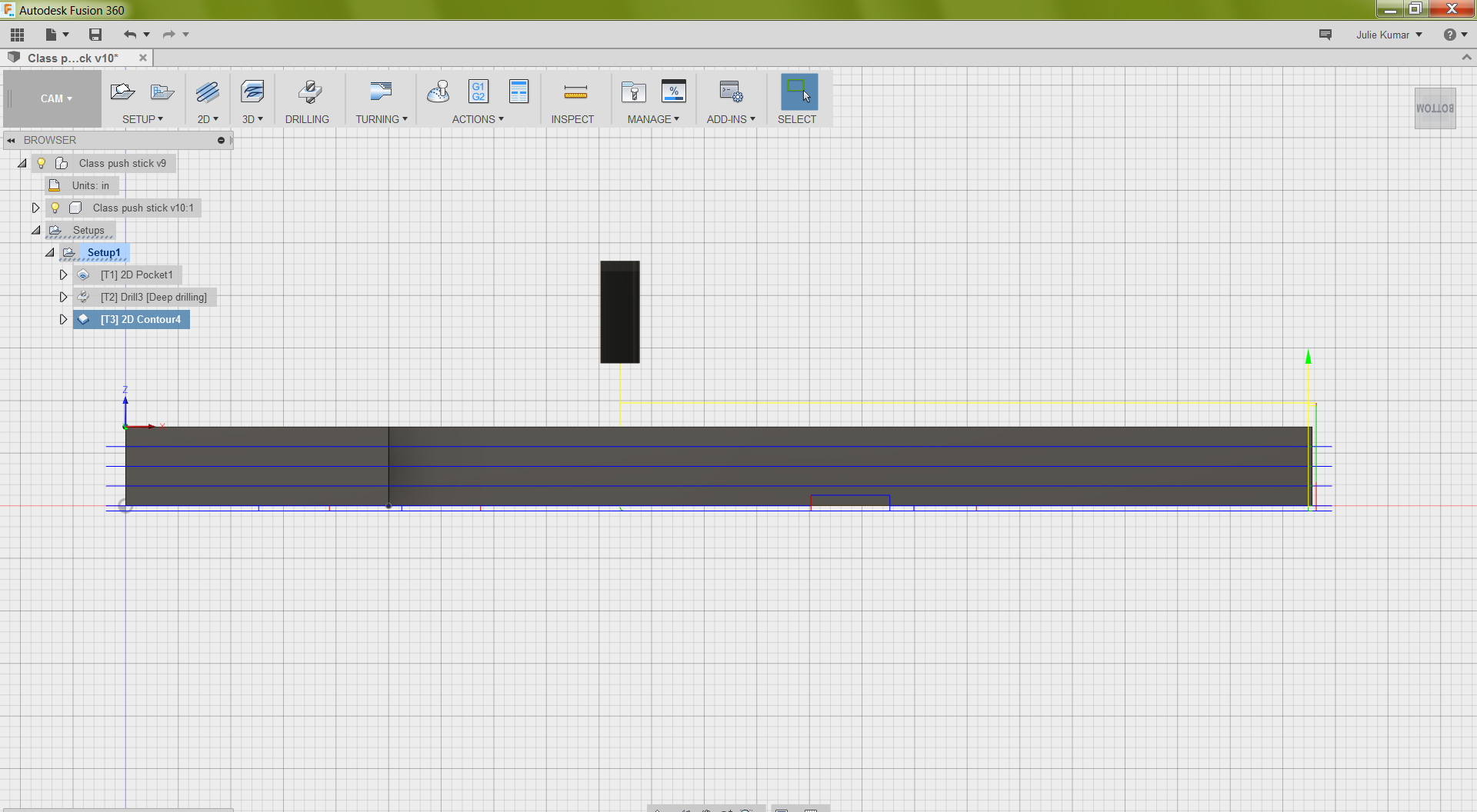Activate the Select tool icon
The height and width of the screenshot is (812, 1477).
pyautogui.click(x=799, y=92)
